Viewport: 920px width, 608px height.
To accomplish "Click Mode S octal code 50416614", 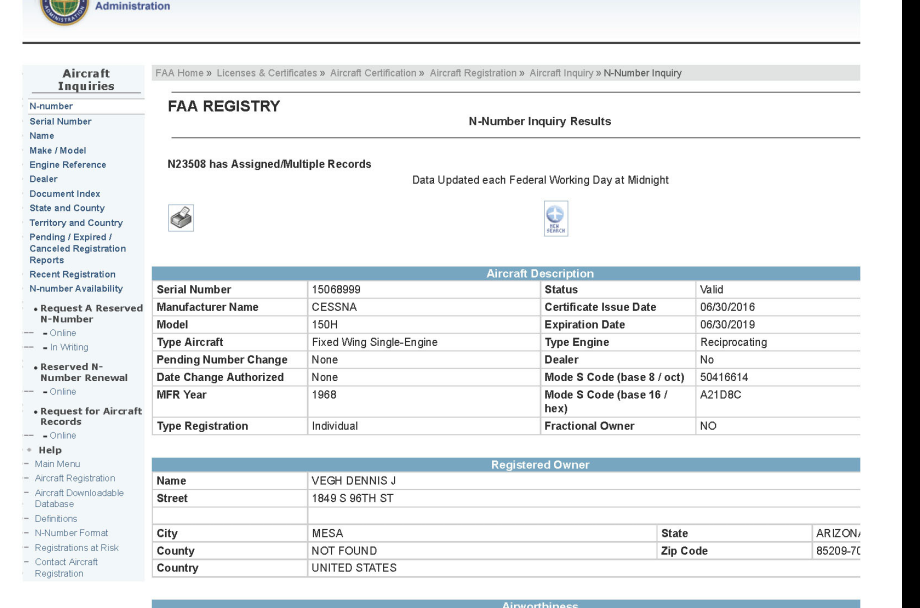I will pyautogui.click(x=724, y=377).
